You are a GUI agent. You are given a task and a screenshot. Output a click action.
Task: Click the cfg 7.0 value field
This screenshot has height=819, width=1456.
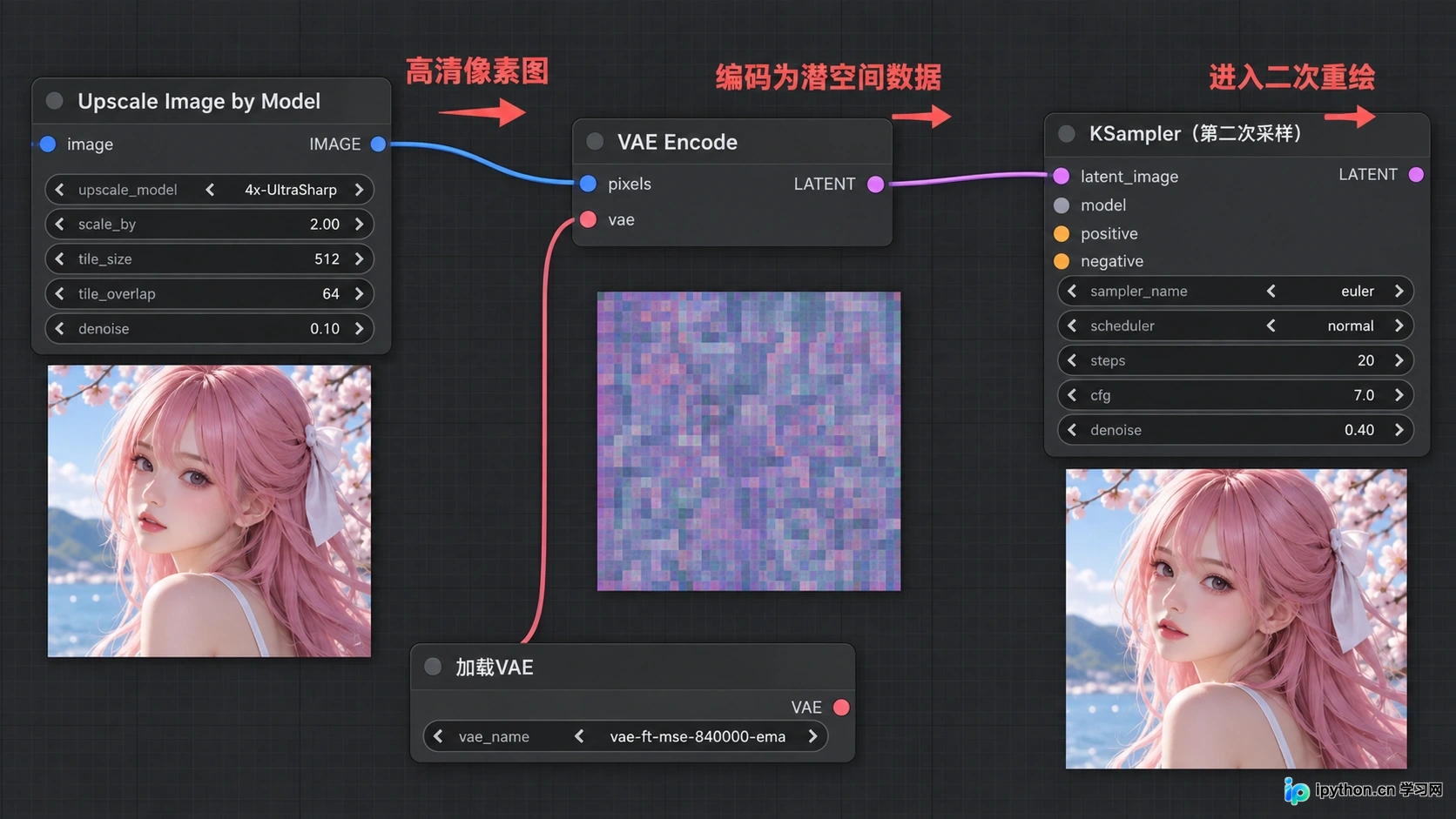click(1235, 395)
